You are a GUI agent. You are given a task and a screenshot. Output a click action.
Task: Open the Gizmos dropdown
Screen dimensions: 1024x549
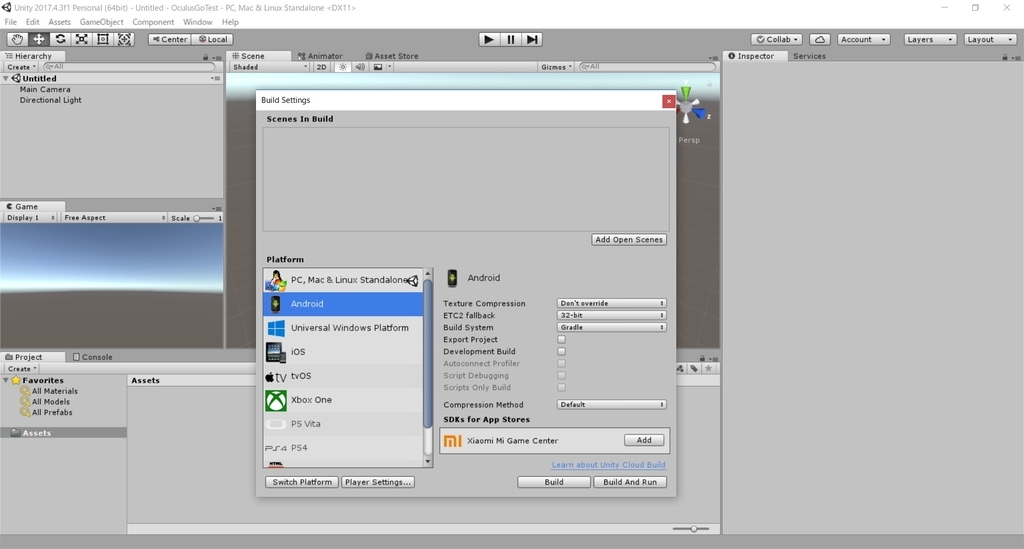(x=556, y=67)
